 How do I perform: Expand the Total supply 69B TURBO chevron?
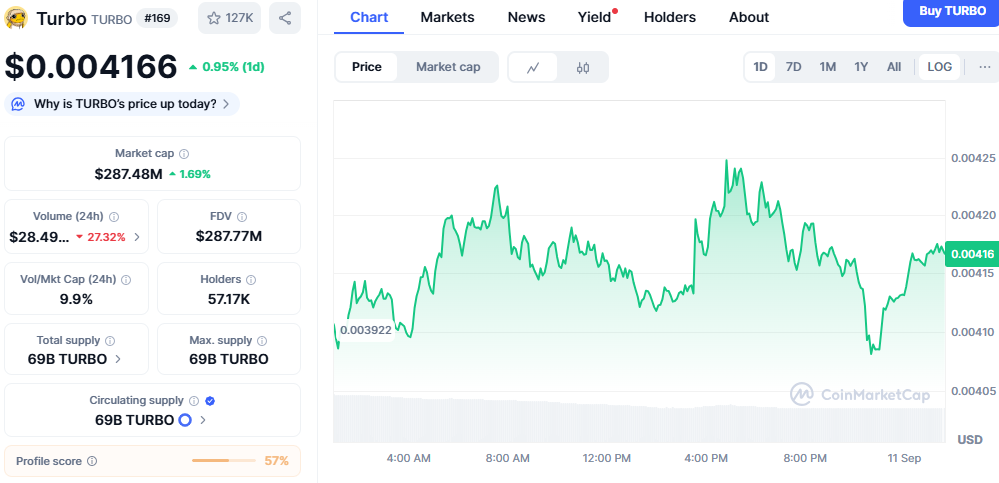tap(119, 359)
